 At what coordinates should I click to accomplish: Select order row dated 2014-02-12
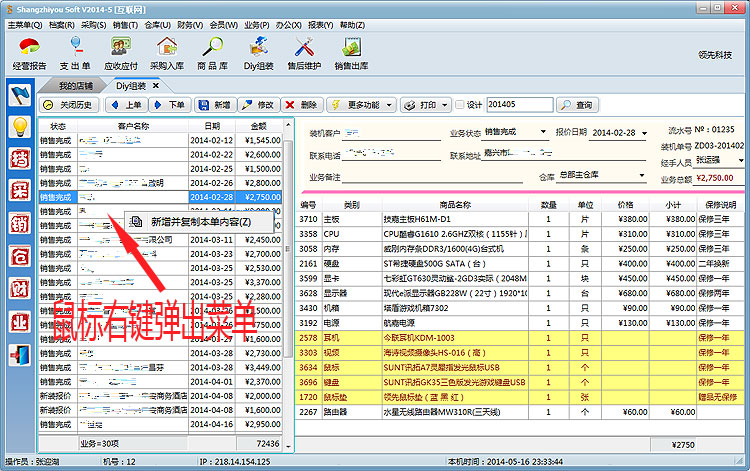pyautogui.click(x=160, y=140)
